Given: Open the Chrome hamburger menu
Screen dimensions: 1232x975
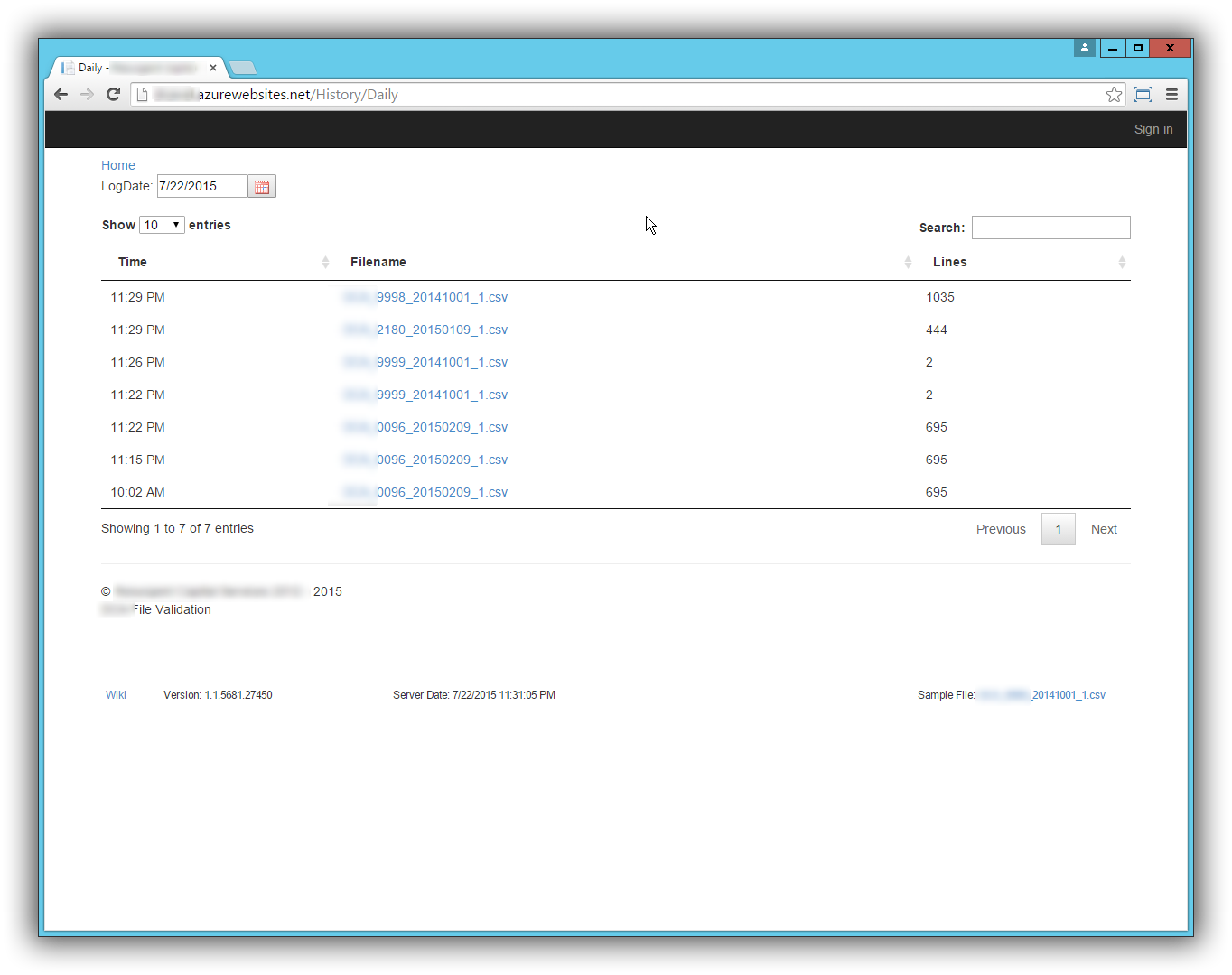Looking at the screenshot, I should tap(1171, 95).
